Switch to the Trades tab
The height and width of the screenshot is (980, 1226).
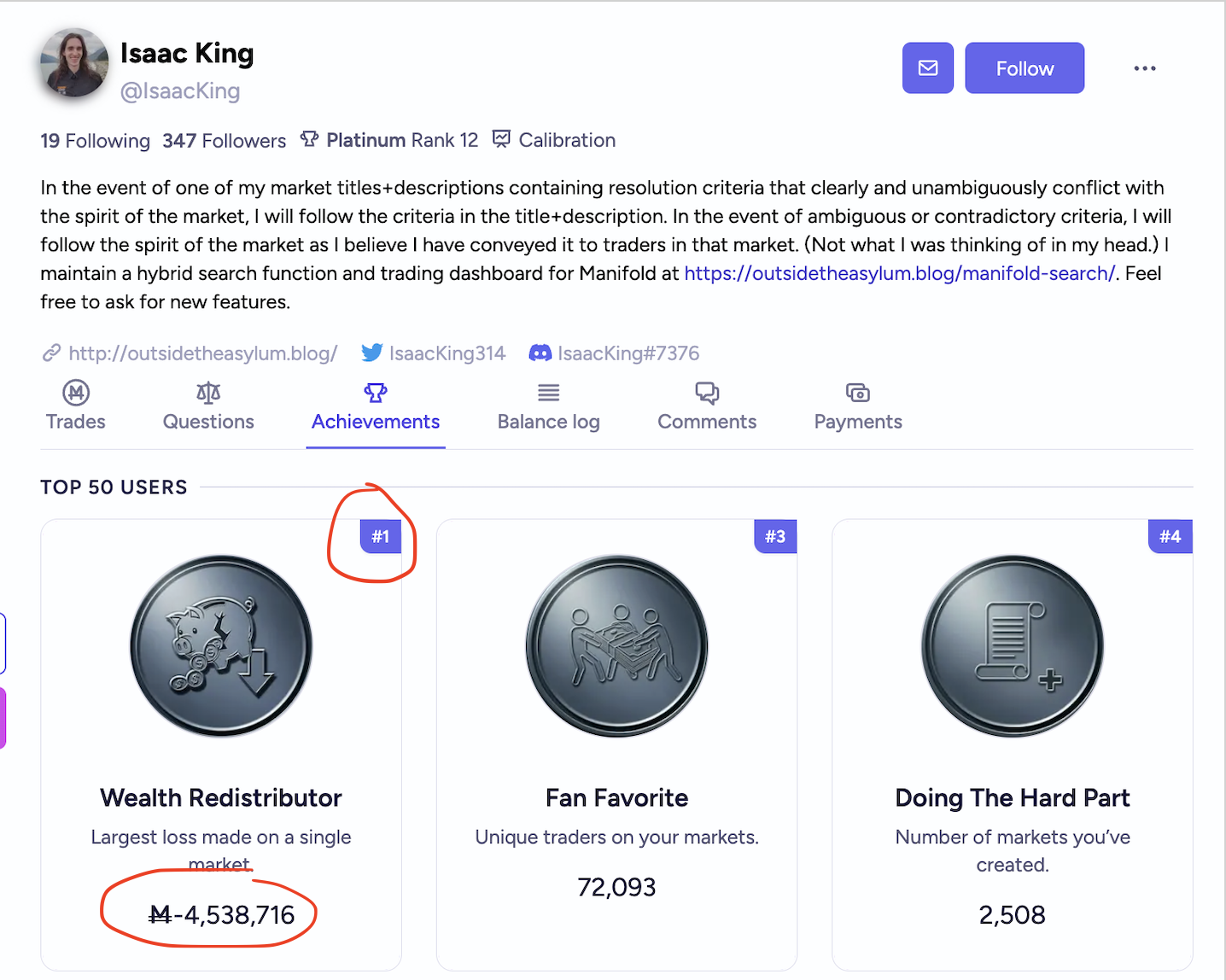coord(76,406)
